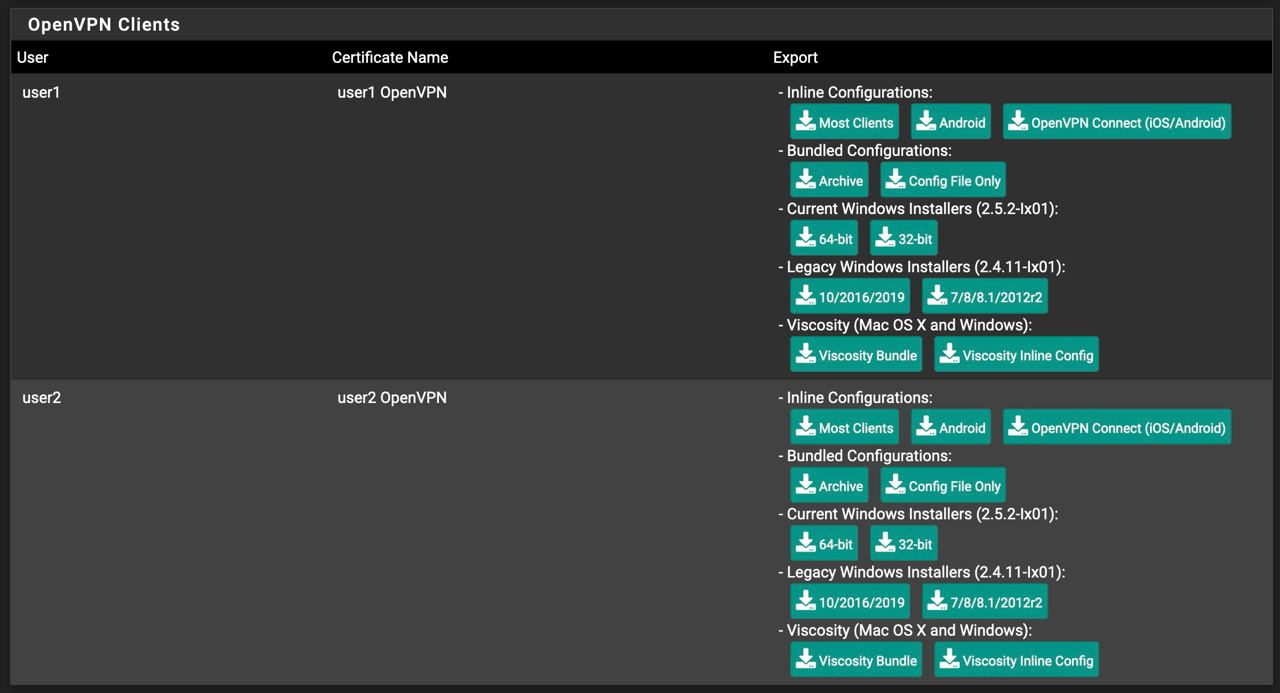Image resolution: width=1280 pixels, height=693 pixels.
Task: Click the 'user1 OpenVPN' certificate name
Action: pyautogui.click(x=392, y=92)
